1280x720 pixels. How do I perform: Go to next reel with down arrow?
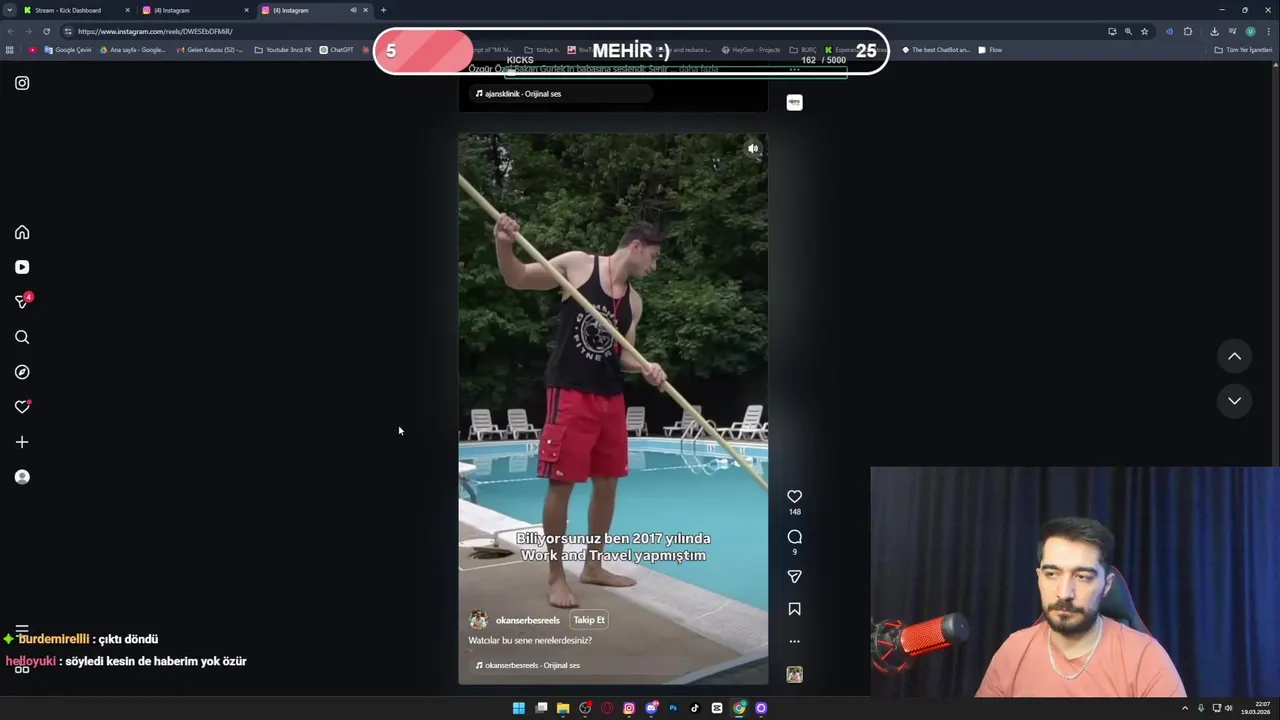[x=1235, y=401]
